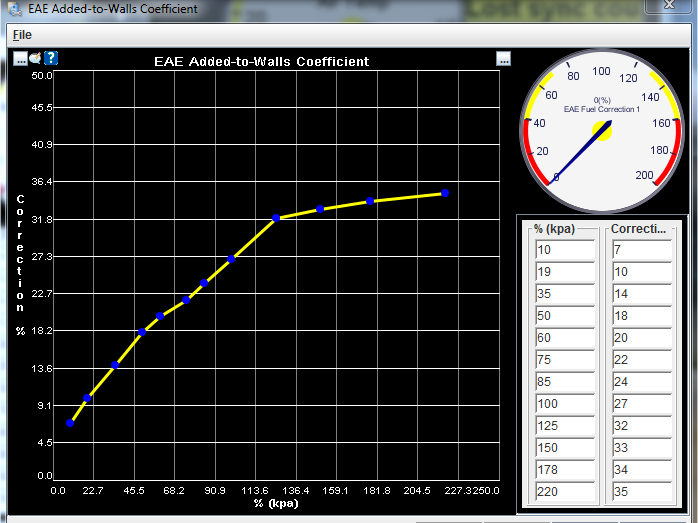The width and height of the screenshot is (698, 523).
Task: Select the kpa field containing 35
Action: coord(565,294)
